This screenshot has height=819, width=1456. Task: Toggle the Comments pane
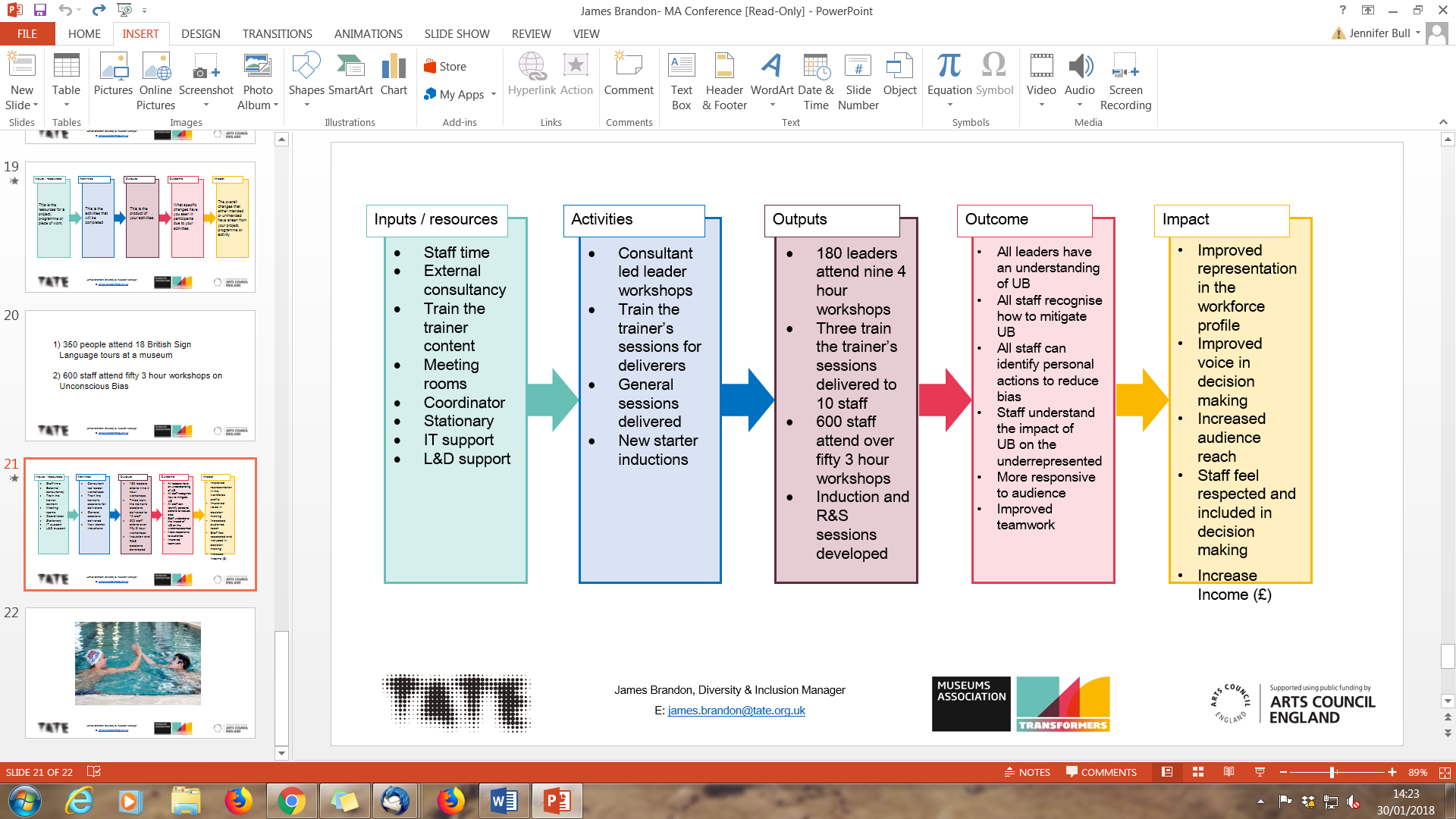click(x=1101, y=772)
